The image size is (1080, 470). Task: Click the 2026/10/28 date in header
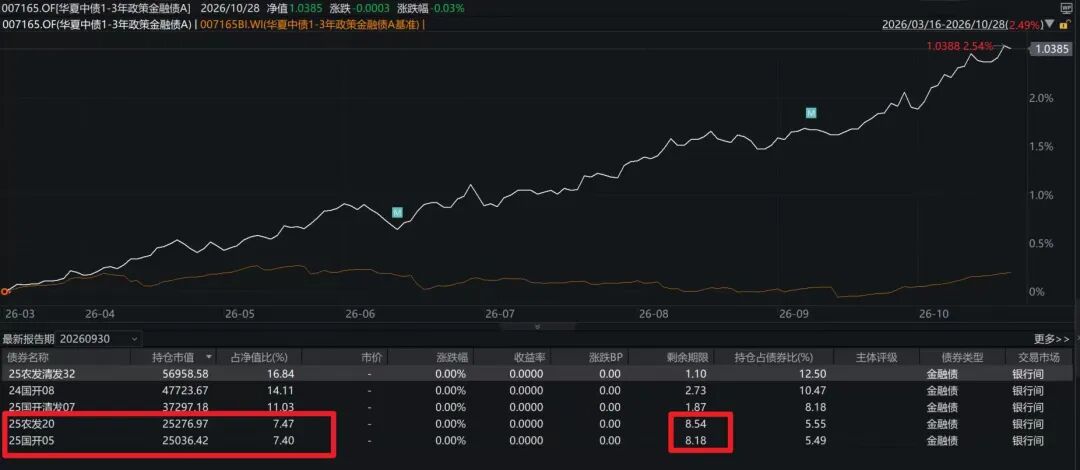(232, 8)
